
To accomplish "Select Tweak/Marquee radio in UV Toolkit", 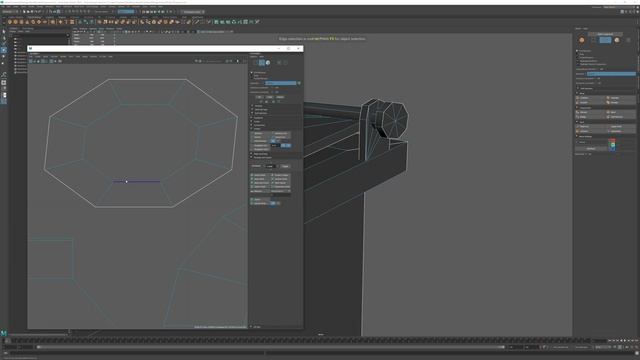I will (x=251, y=78).
